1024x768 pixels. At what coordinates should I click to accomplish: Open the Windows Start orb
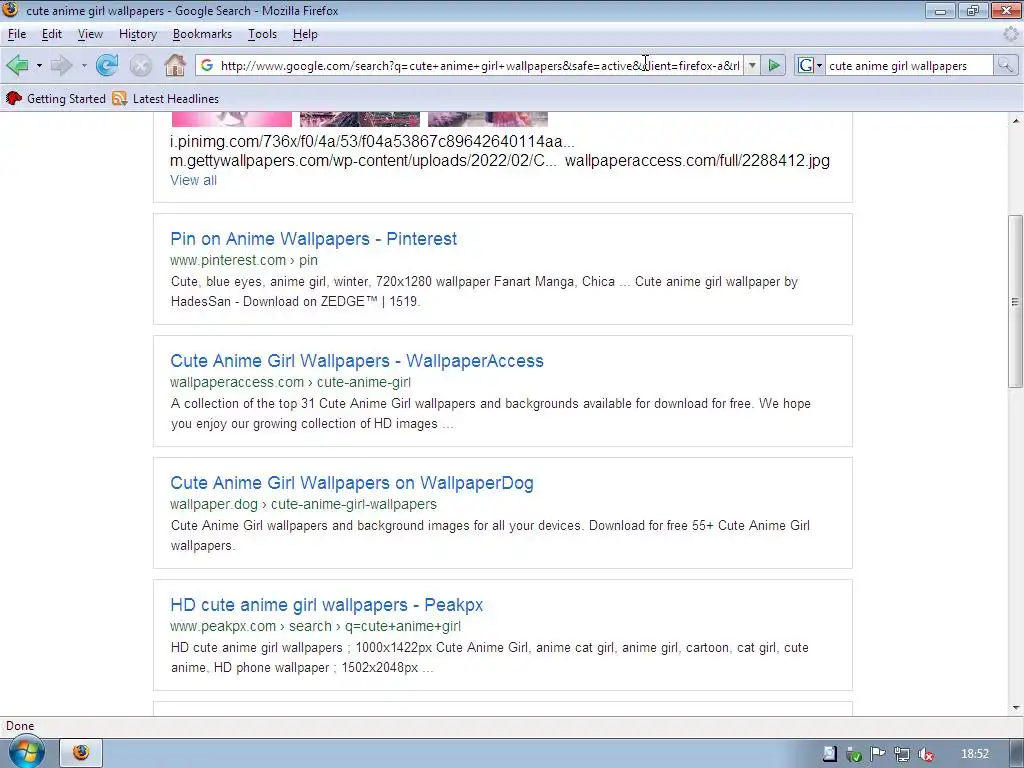click(x=26, y=752)
